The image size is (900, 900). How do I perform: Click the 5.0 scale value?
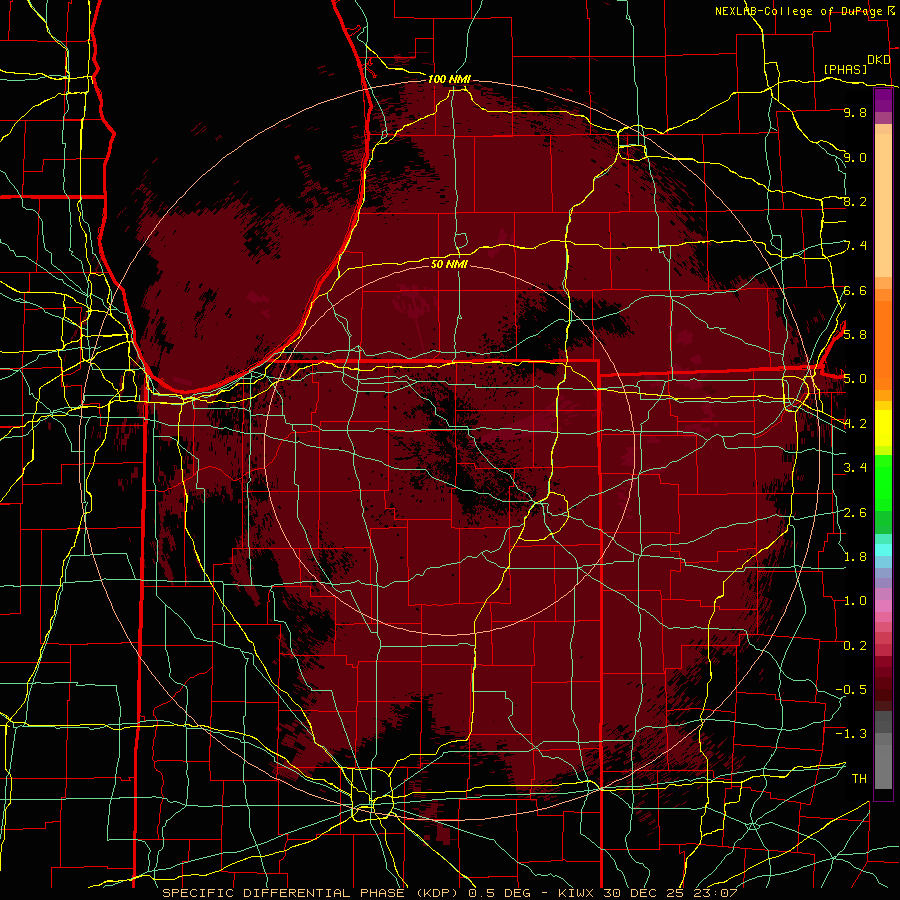pos(855,379)
